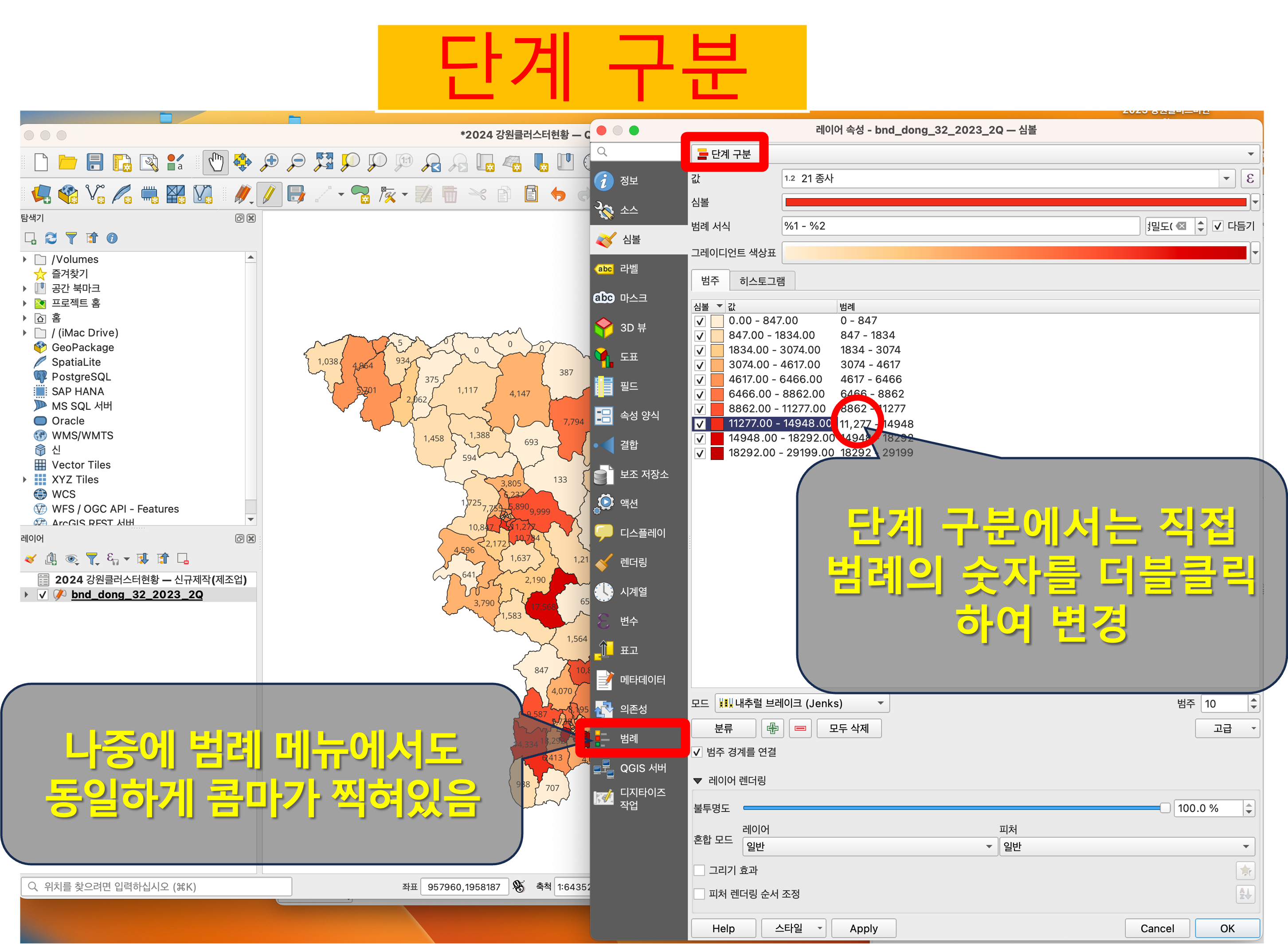Toggle editing with the yellow pencil icon
Screen dimensions: 1288x945
pos(269,195)
